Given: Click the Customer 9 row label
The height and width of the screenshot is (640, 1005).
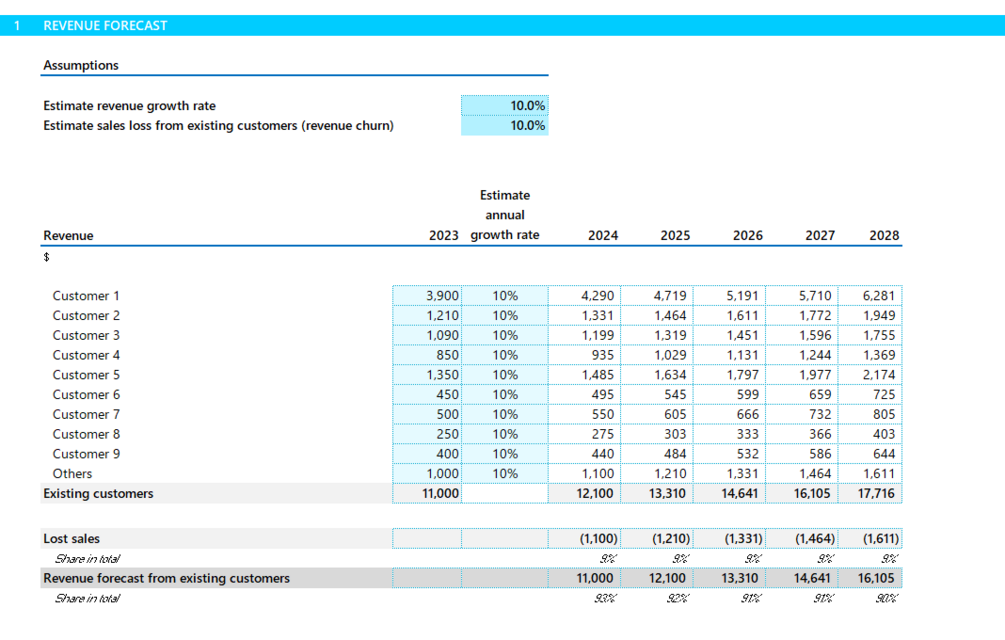Looking at the screenshot, I should (86, 454).
